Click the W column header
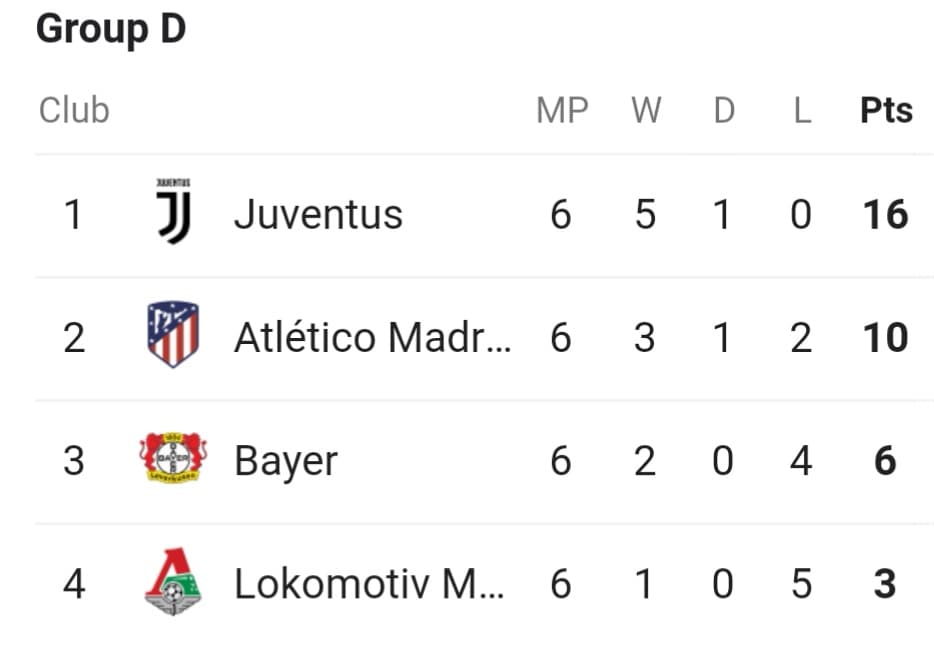The image size is (934, 660). coord(646,110)
